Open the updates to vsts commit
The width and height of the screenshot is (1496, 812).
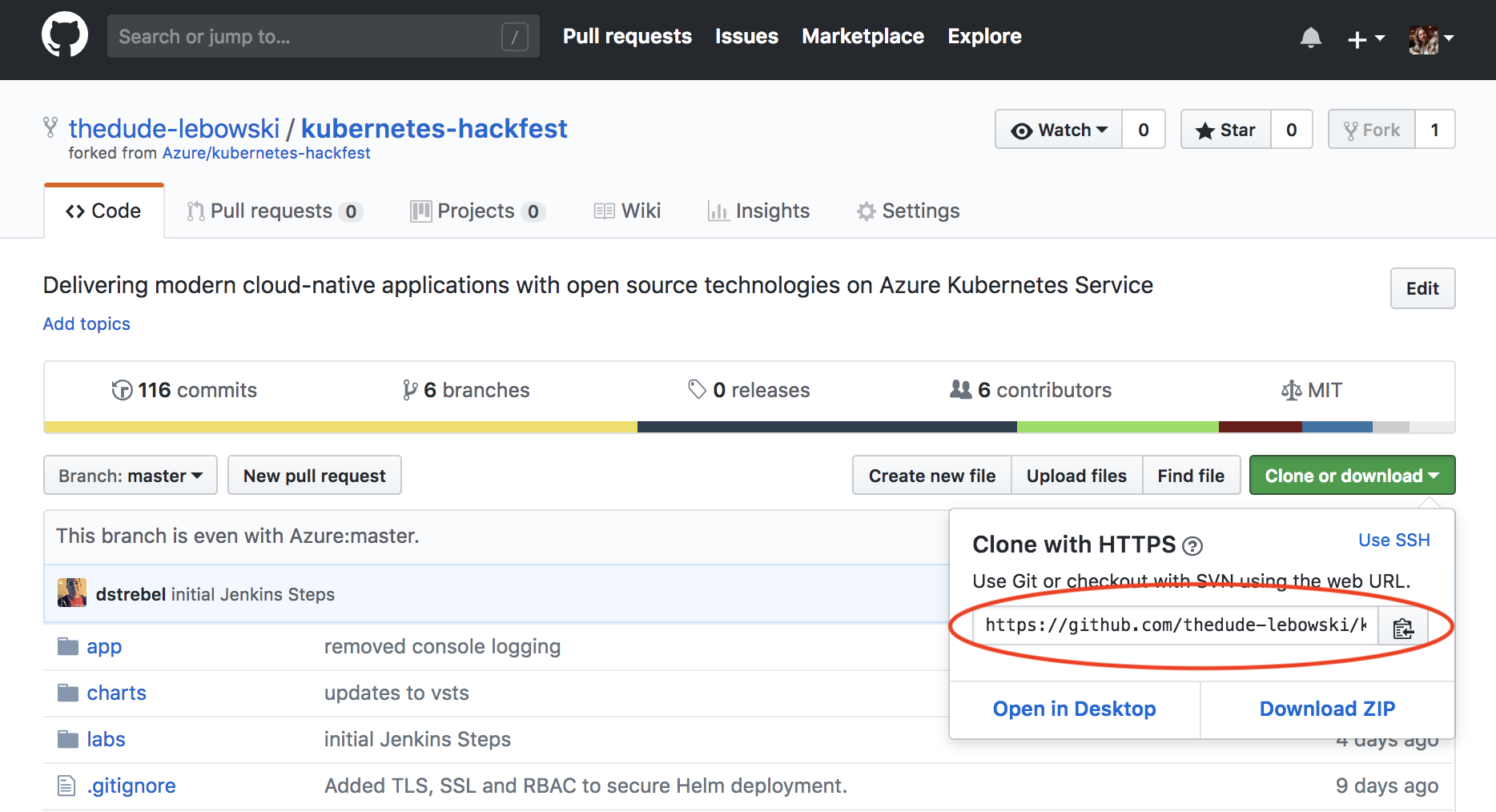click(396, 693)
